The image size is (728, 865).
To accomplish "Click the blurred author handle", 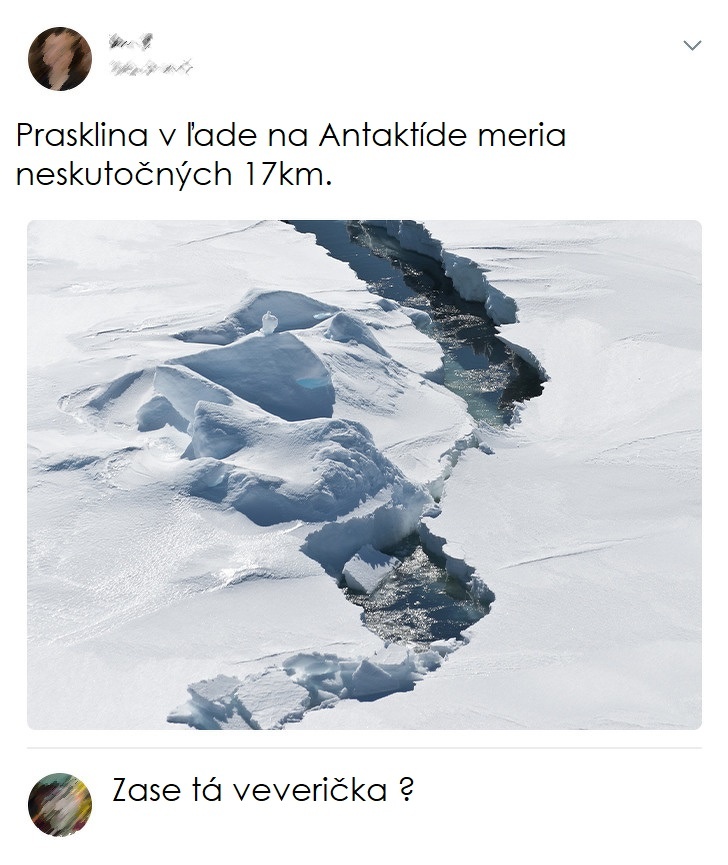I will [150, 67].
